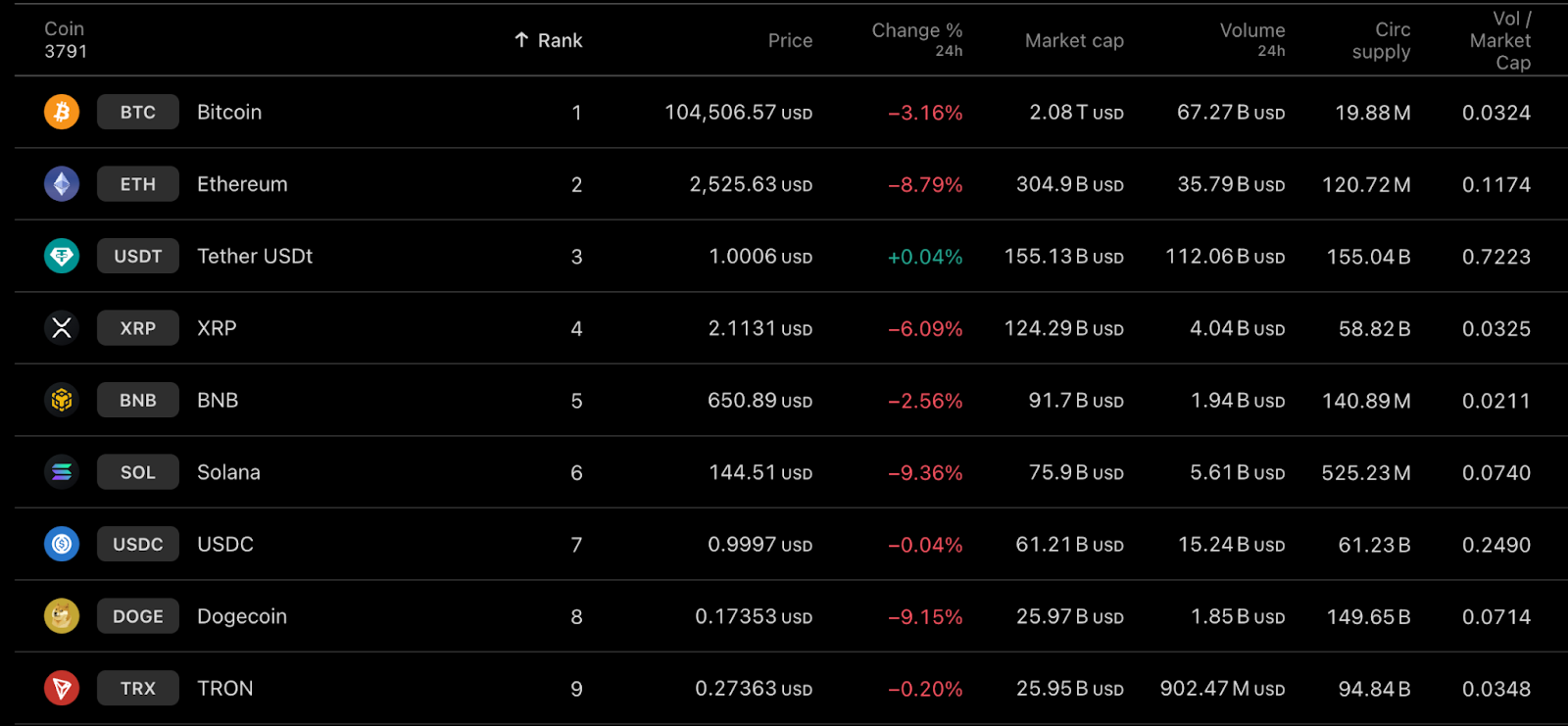Select the +0.04% change value
Image resolution: width=1568 pixels, height=726 pixels.
point(925,257)
